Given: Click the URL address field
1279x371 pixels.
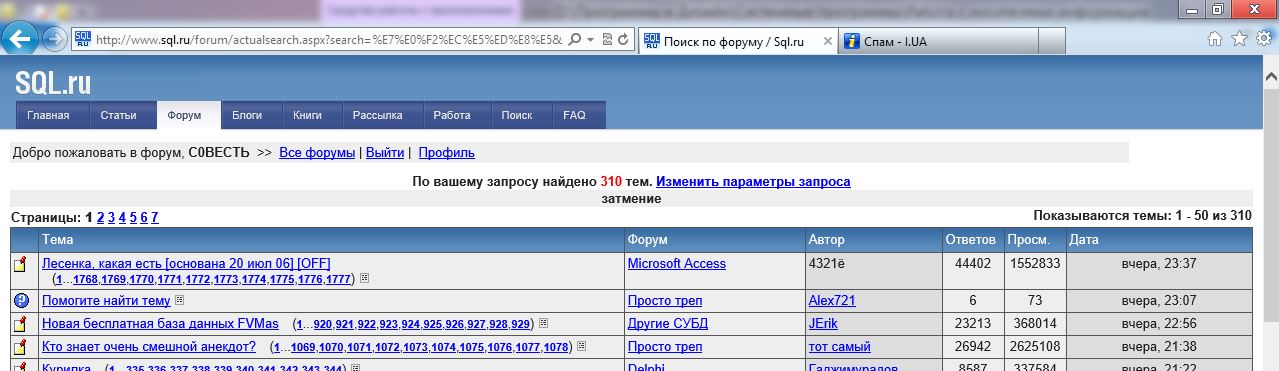Looking at the screenshot, I should [x=330, y=40].
